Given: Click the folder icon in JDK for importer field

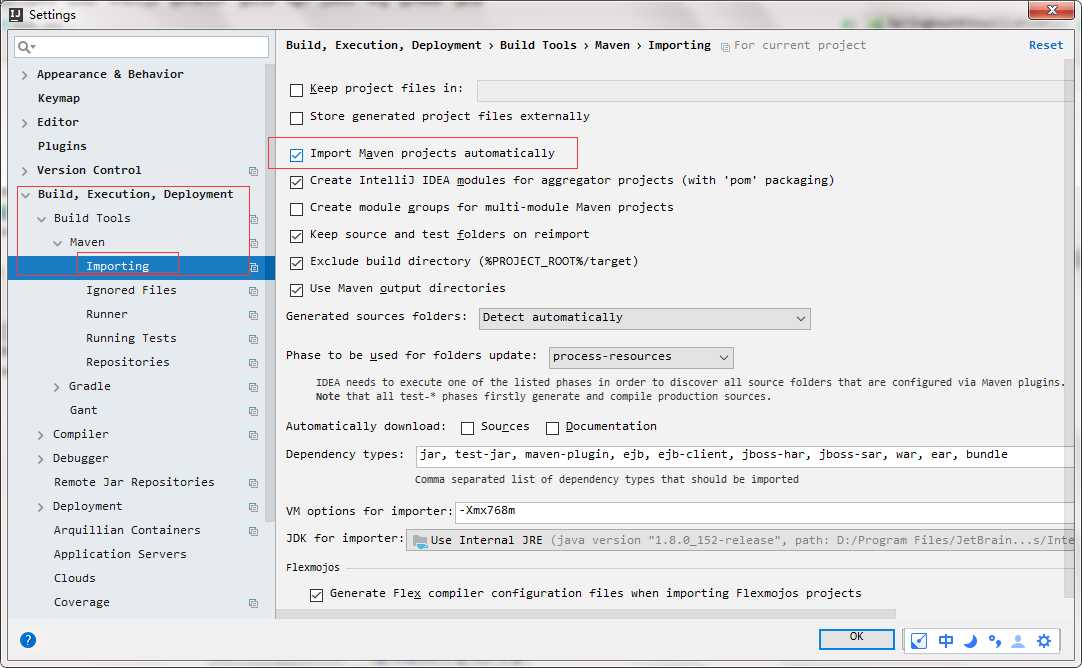Looking at the screenshot, I should coord(420,541).
